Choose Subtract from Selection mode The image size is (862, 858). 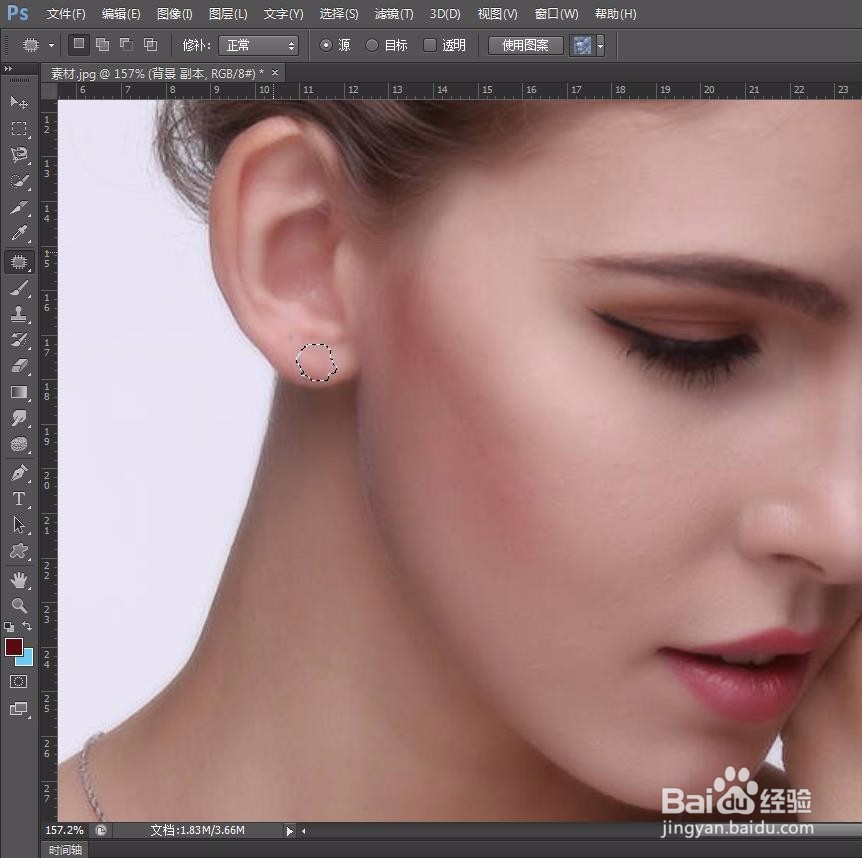(x=126, y=45)
